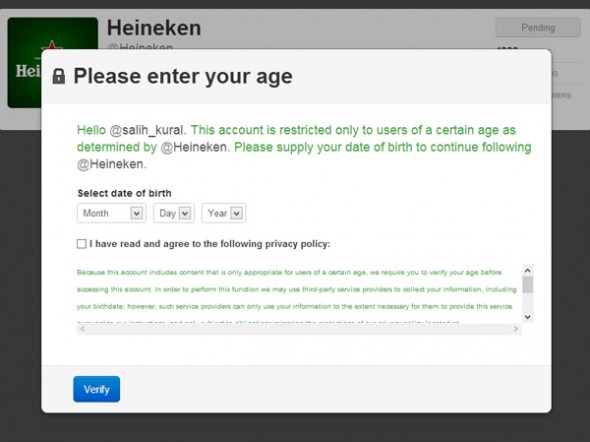This screenshot has width=590, height=442.
Task: Open the Day dropdown
Action: point(174,213)
